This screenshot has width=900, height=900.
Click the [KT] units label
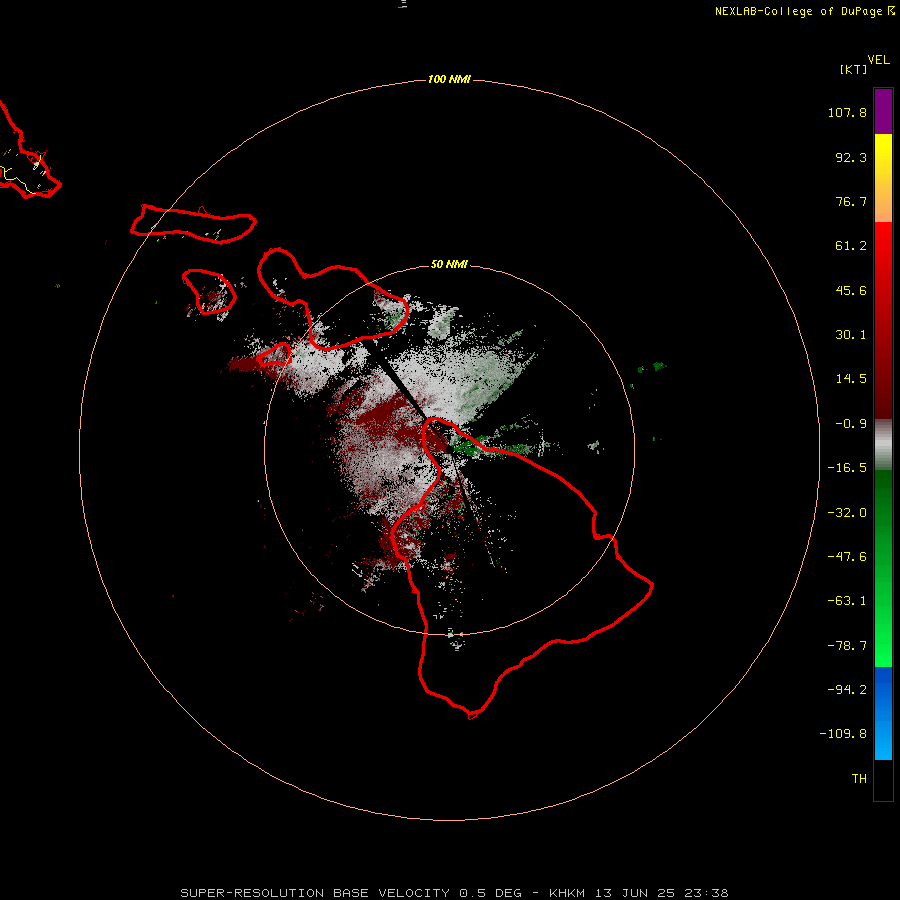pyautogui.click(x=853, y=69)
